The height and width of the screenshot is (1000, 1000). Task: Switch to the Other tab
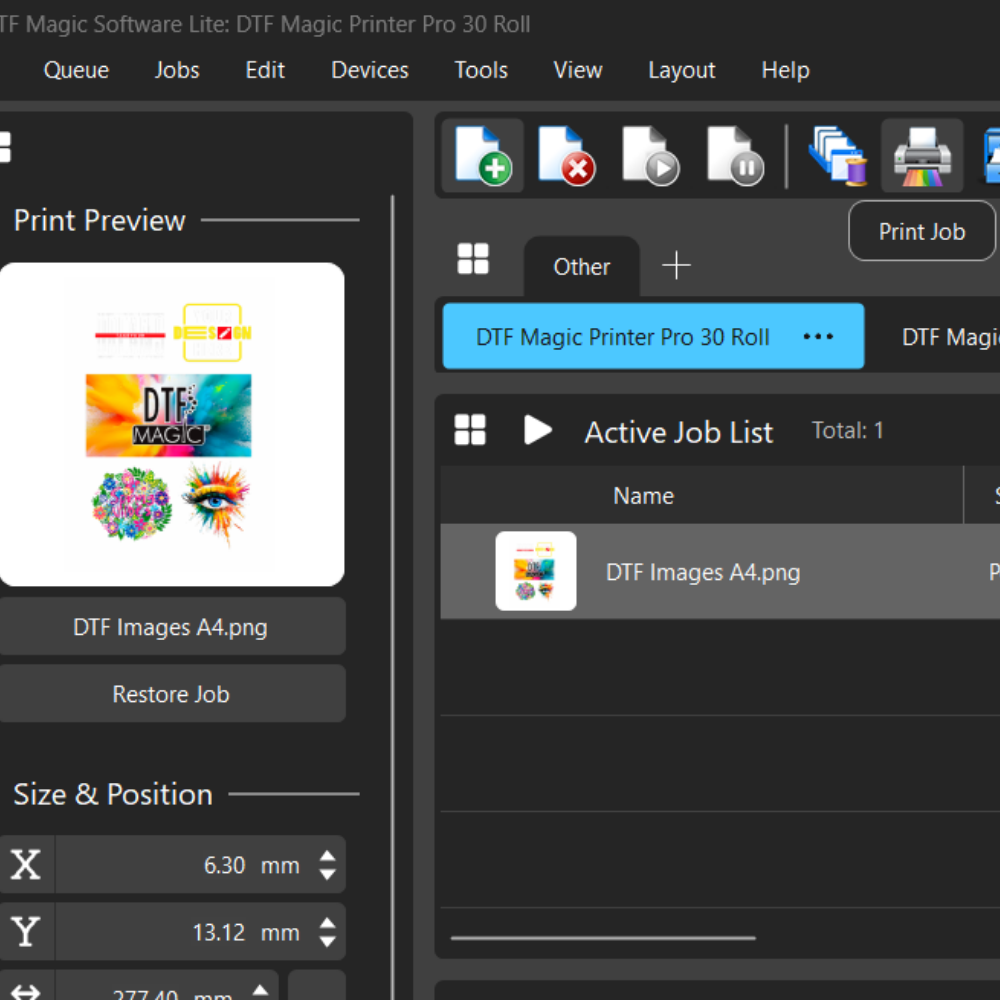(x=581, y=267)
